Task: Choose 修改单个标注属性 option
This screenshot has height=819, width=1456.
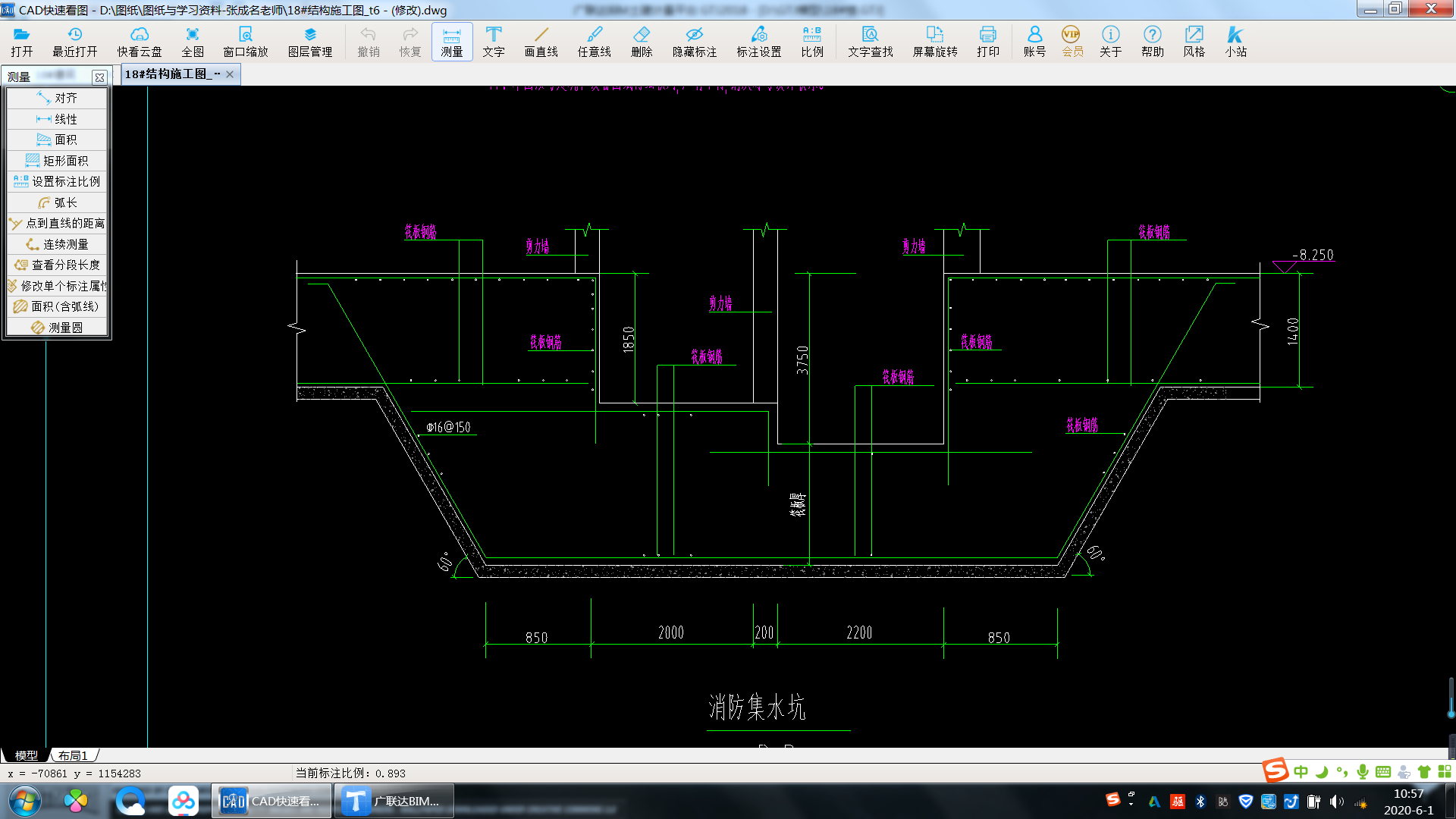Action: coord(57,286)
